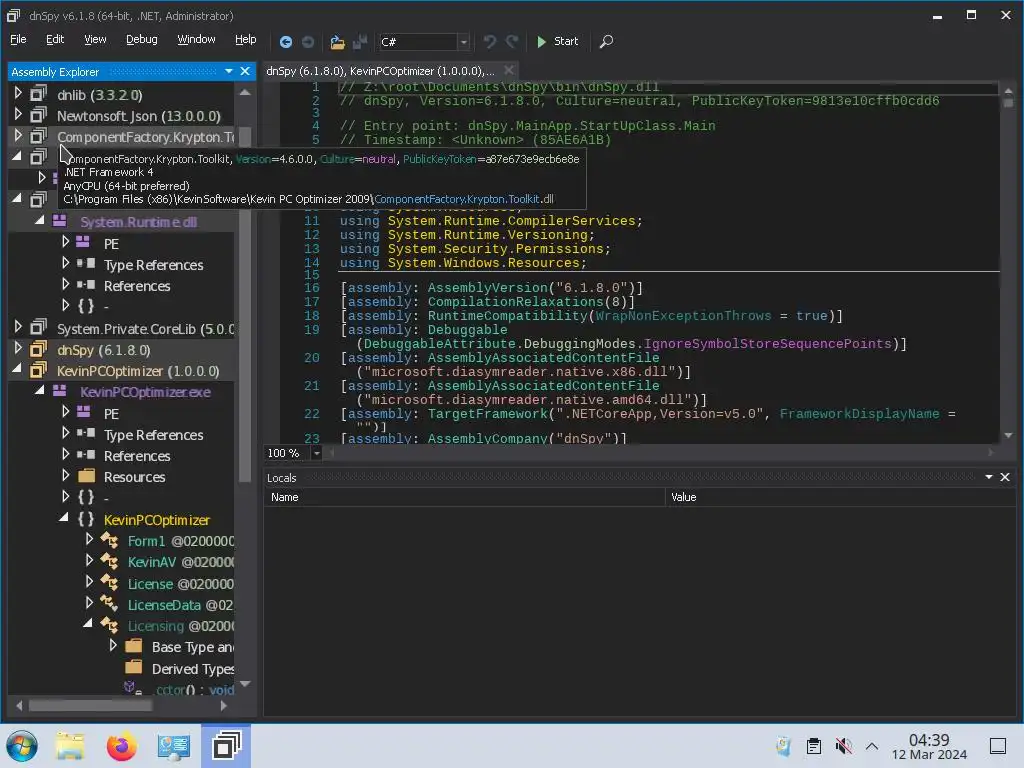Click the Base Type folder icon
Image resolution: width=1024 pixels, height=768 pixels.
133,646
